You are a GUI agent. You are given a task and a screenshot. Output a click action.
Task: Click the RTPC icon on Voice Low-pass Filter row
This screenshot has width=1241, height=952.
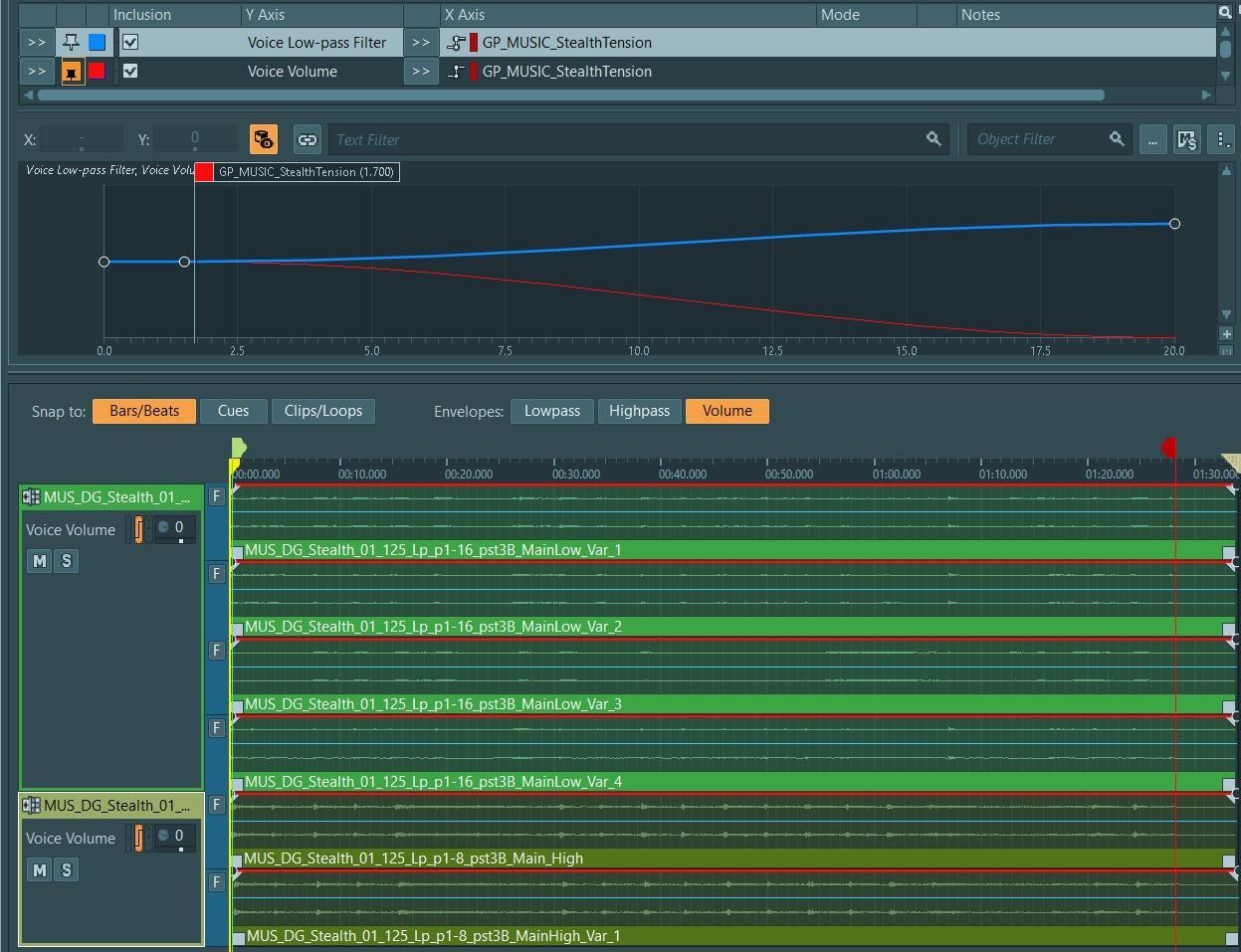[456, 43]
